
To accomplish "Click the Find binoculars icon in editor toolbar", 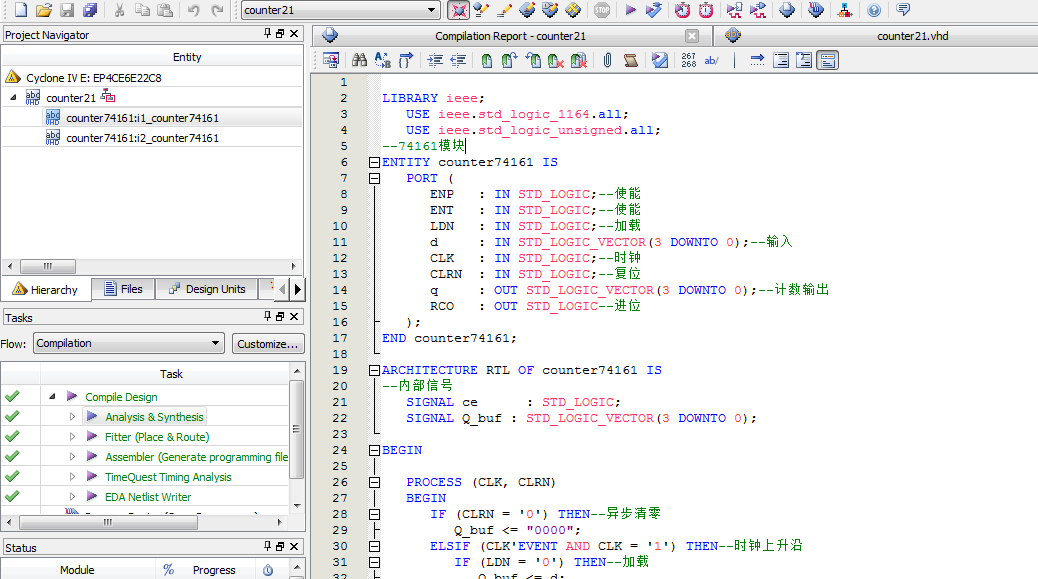I will pos(358,60).
